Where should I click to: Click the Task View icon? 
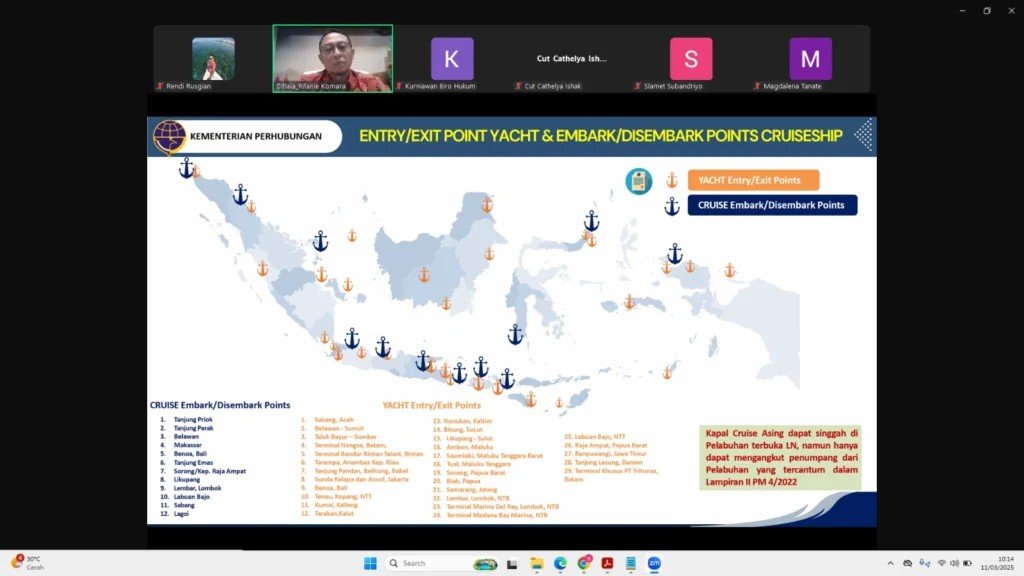pyautogui.click(x=512, y=563)
